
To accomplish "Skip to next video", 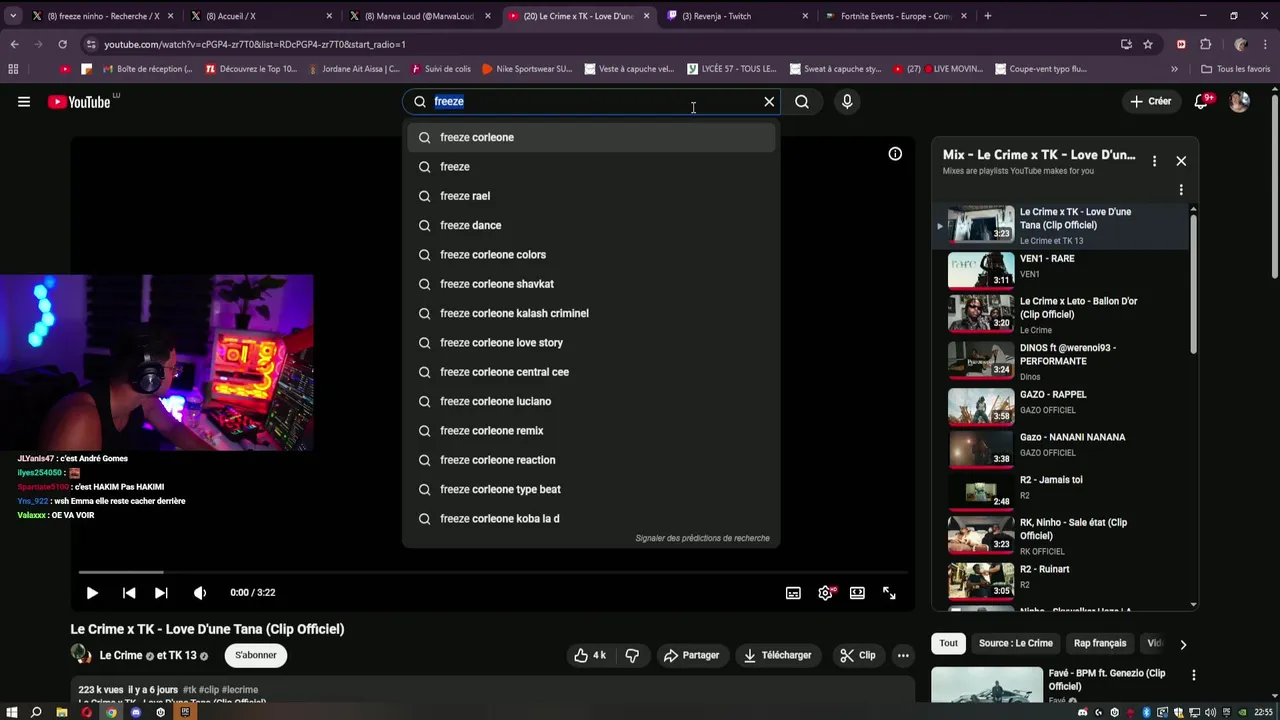I will pyautogui.click(x=161, y=593).
